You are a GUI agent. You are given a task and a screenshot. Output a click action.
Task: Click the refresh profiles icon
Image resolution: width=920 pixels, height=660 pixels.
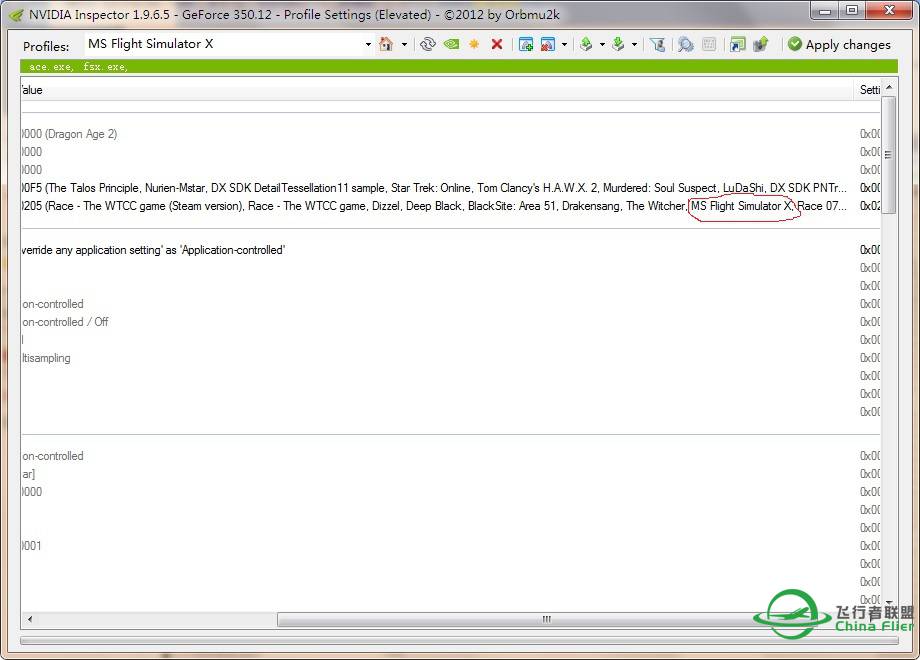tap(428, 44)
